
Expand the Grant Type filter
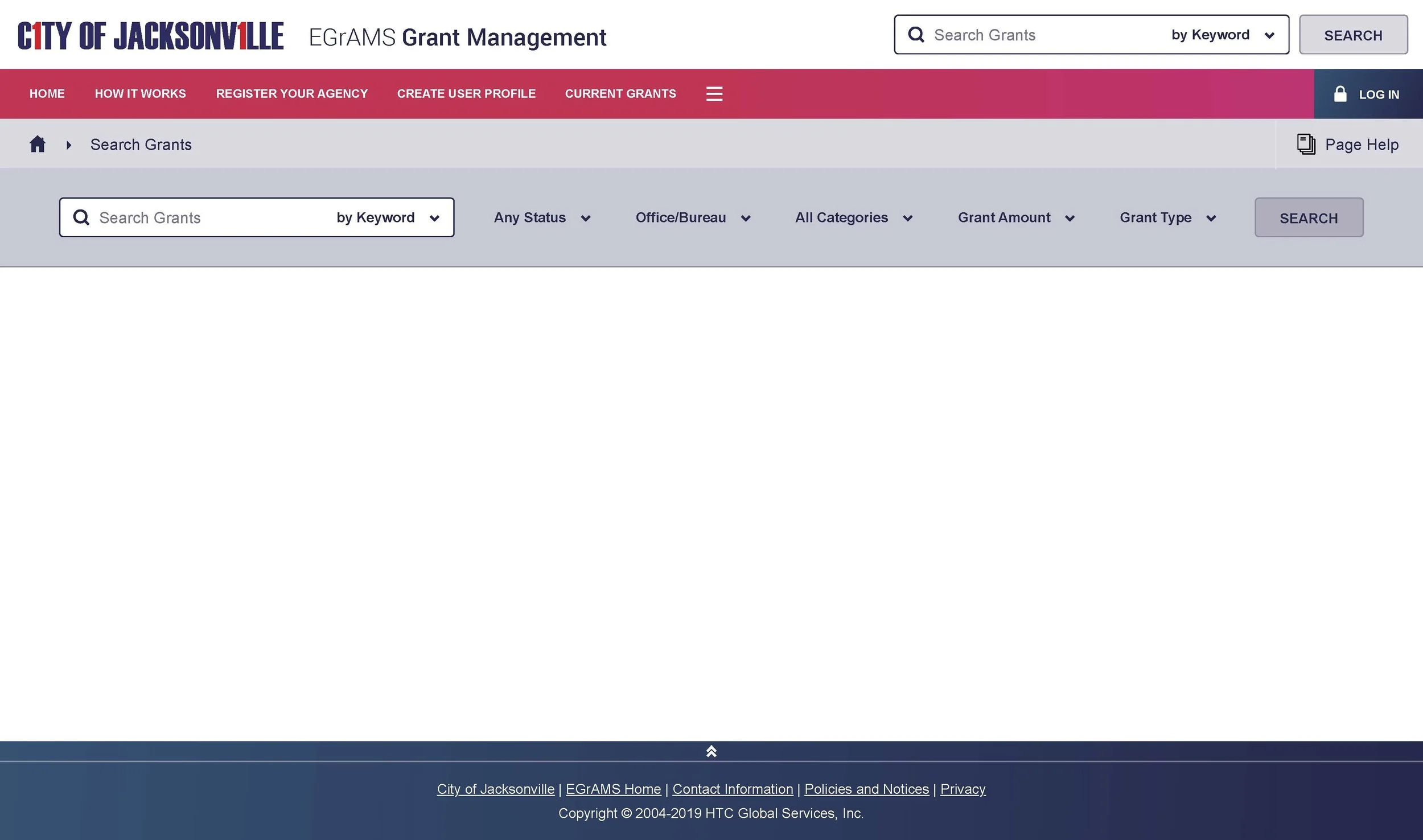(x=1167, y=218)
